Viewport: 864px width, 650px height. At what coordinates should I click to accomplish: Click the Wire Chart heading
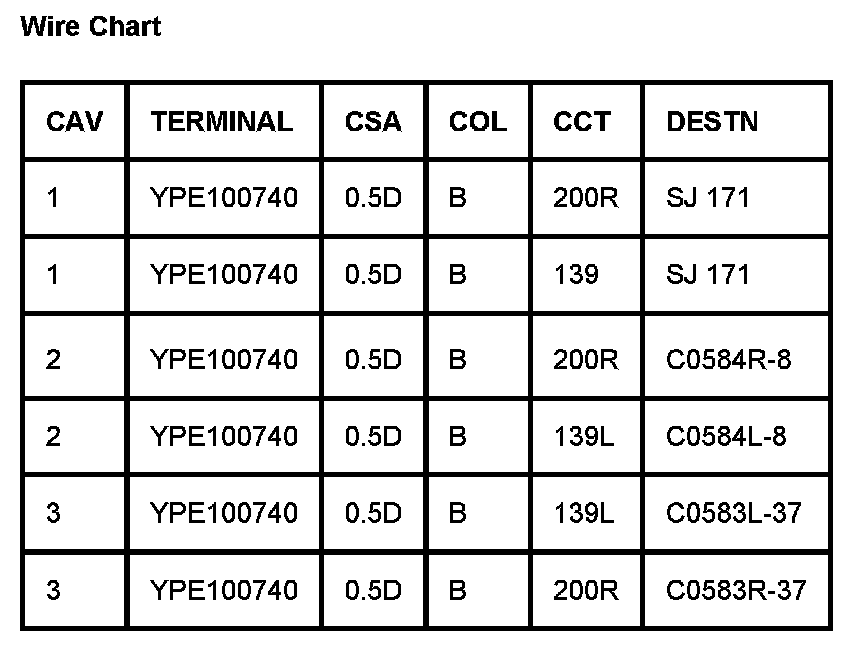pyautogui.click(x=90, y=27)
